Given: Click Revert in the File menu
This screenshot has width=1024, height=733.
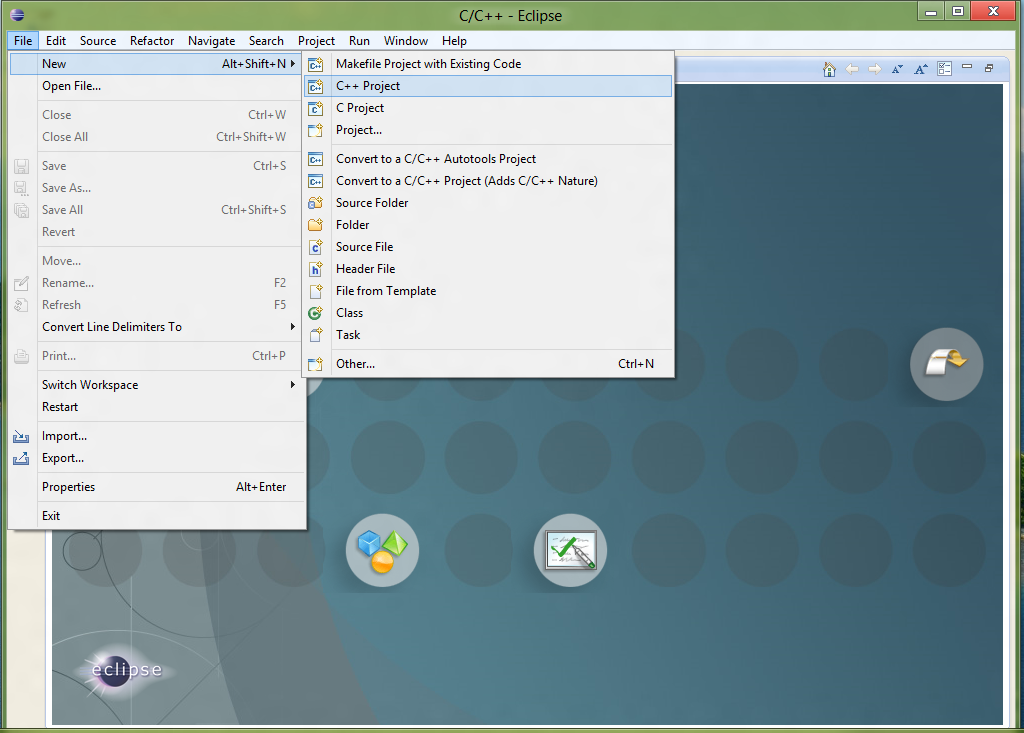Looking at the screenshot, I should click(x=157, y=232).
